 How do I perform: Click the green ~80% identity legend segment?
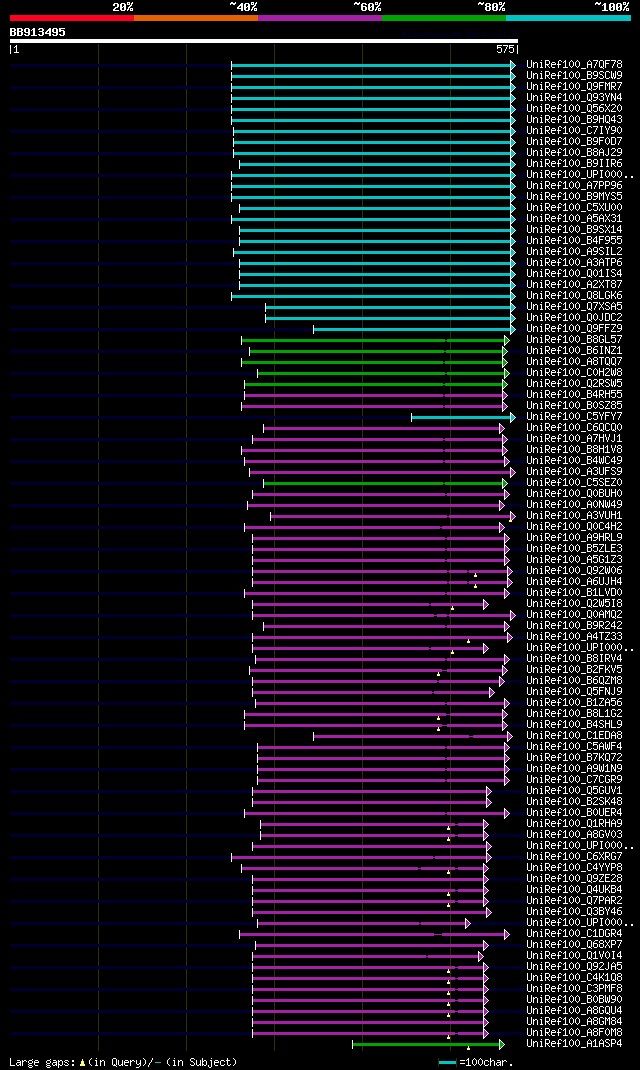coord(444,18)
